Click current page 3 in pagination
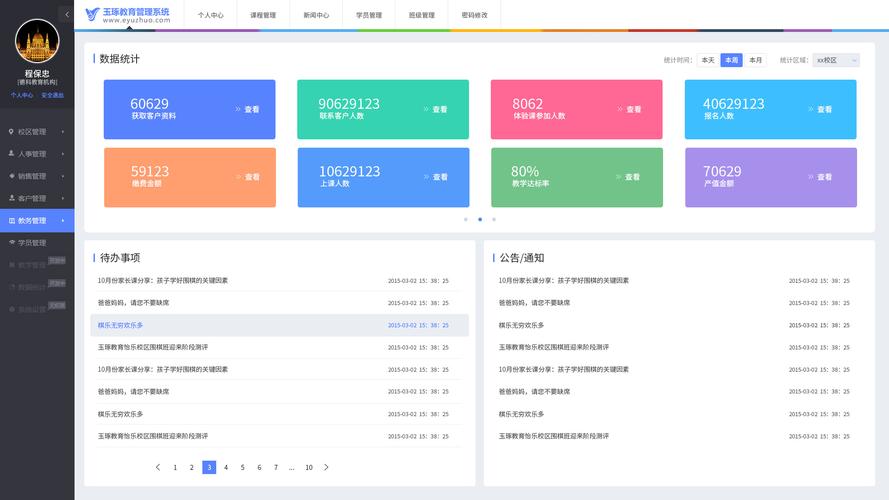This screenshot has width=889, height=500. pyautogui.click(x=209, y=467)
